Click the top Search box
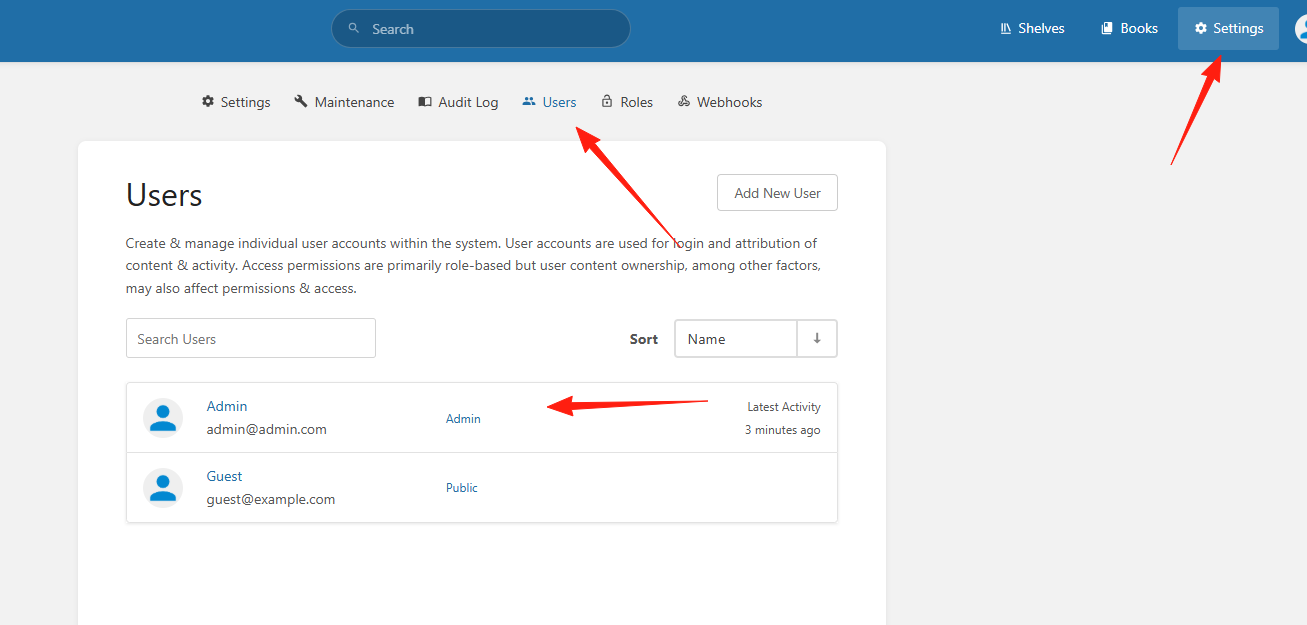This screenshot has height=625, width=1307. (481, 29)
